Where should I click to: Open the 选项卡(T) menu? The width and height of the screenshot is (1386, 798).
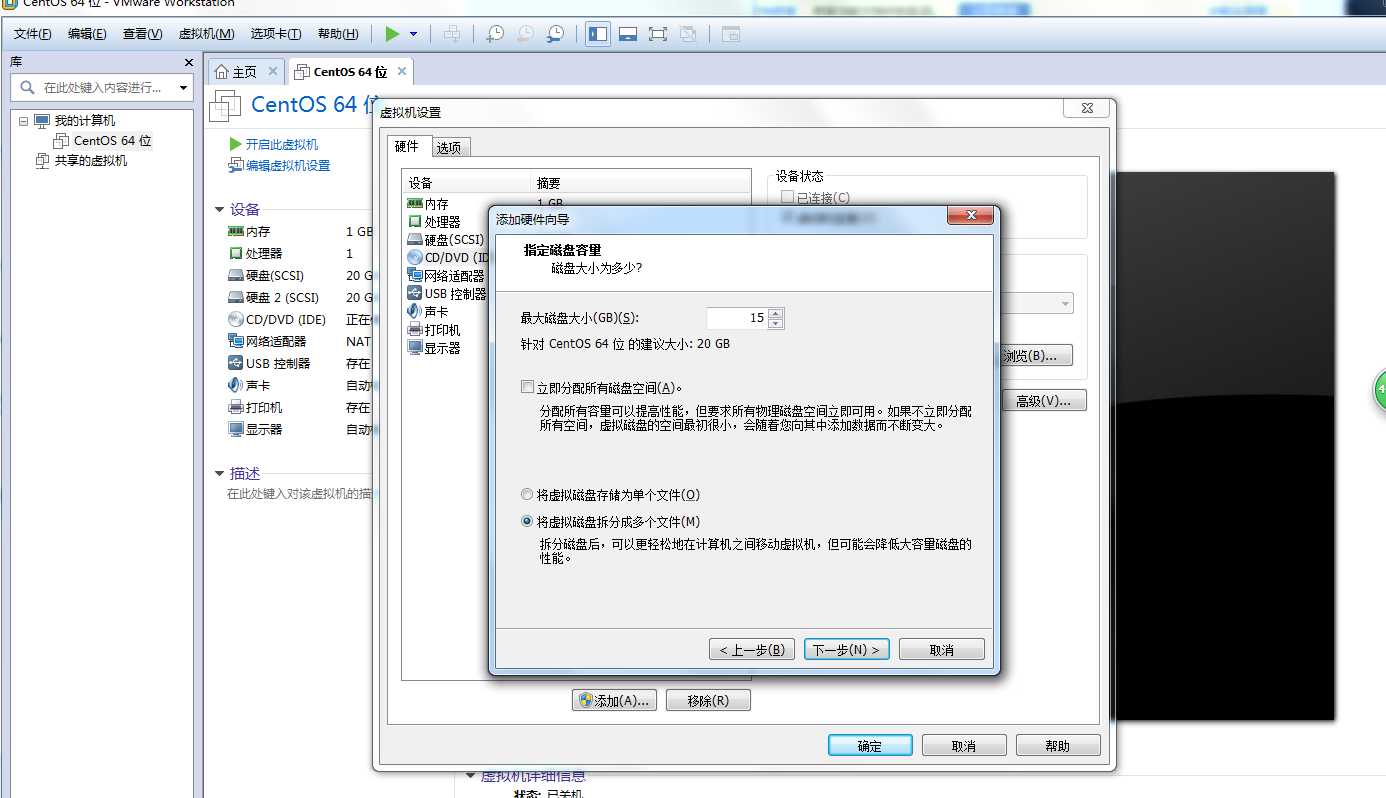coord(275,34)
